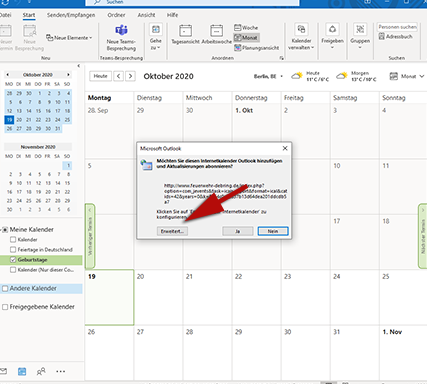
Task: Toggle the Kalender checkbox
Action: [x=13, y=240]
